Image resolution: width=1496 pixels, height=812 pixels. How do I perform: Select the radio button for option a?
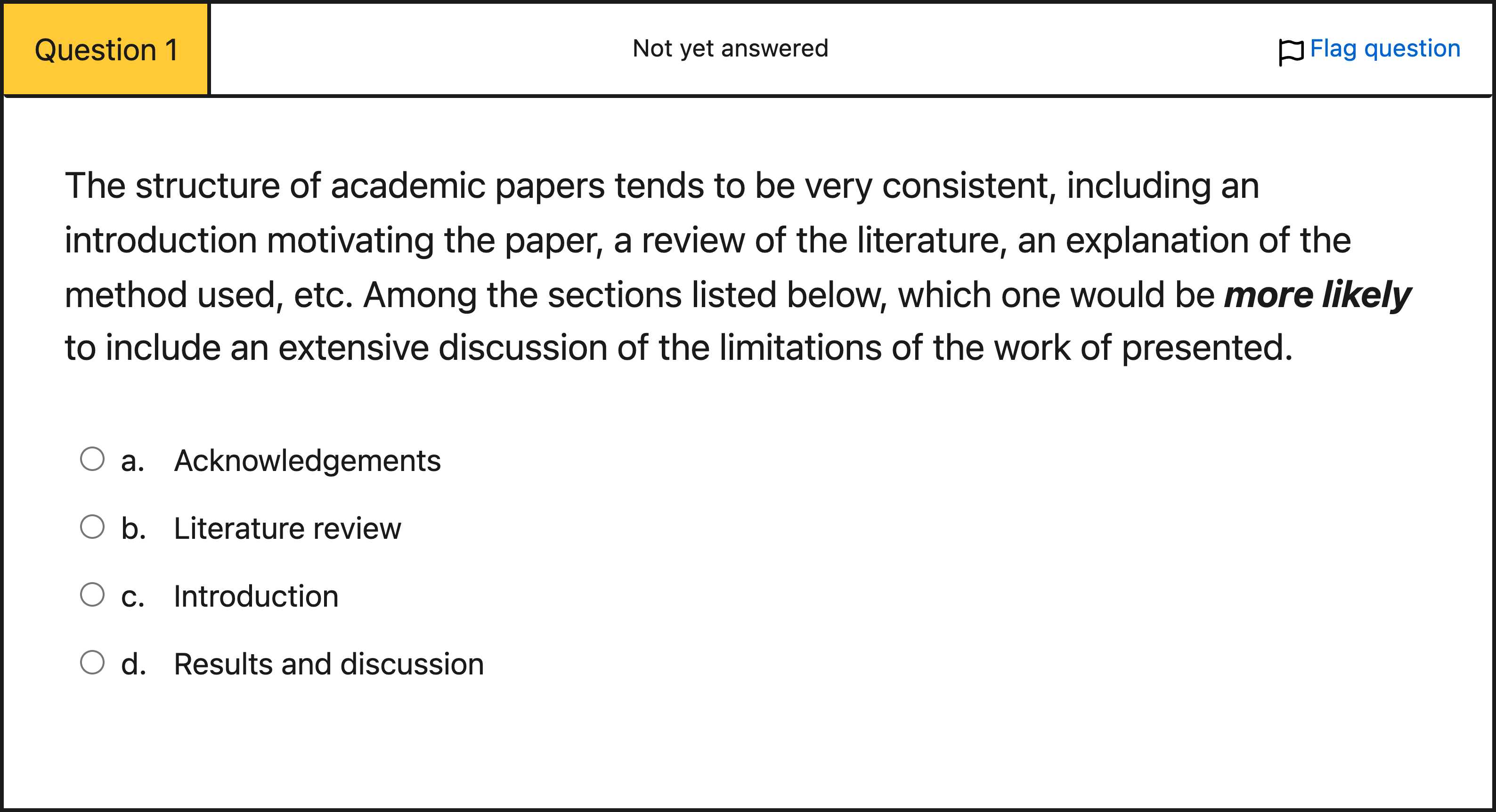point(92,459)
